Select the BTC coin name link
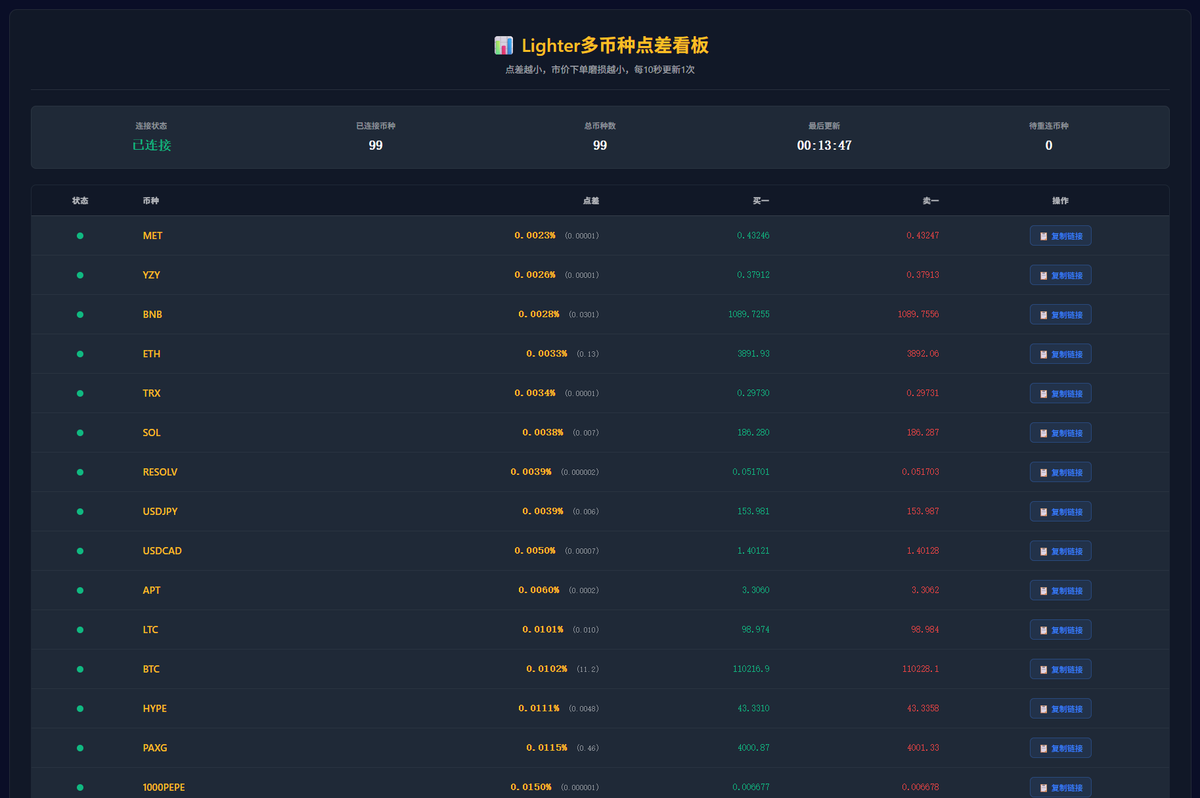 coord(151,669)
